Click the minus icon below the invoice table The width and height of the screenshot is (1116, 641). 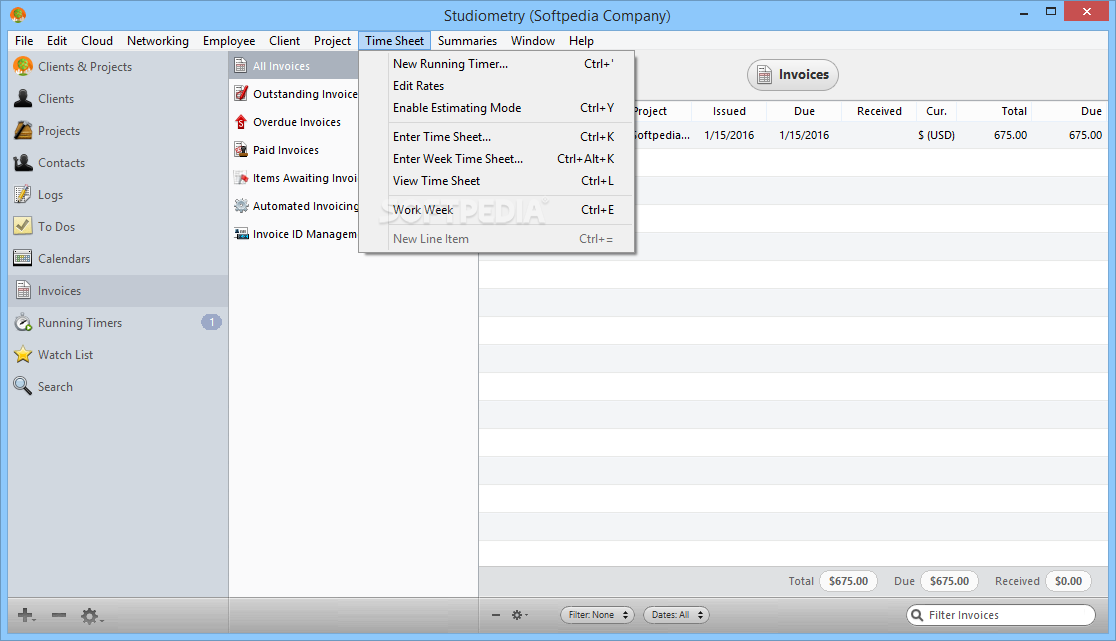coord(495,615)
